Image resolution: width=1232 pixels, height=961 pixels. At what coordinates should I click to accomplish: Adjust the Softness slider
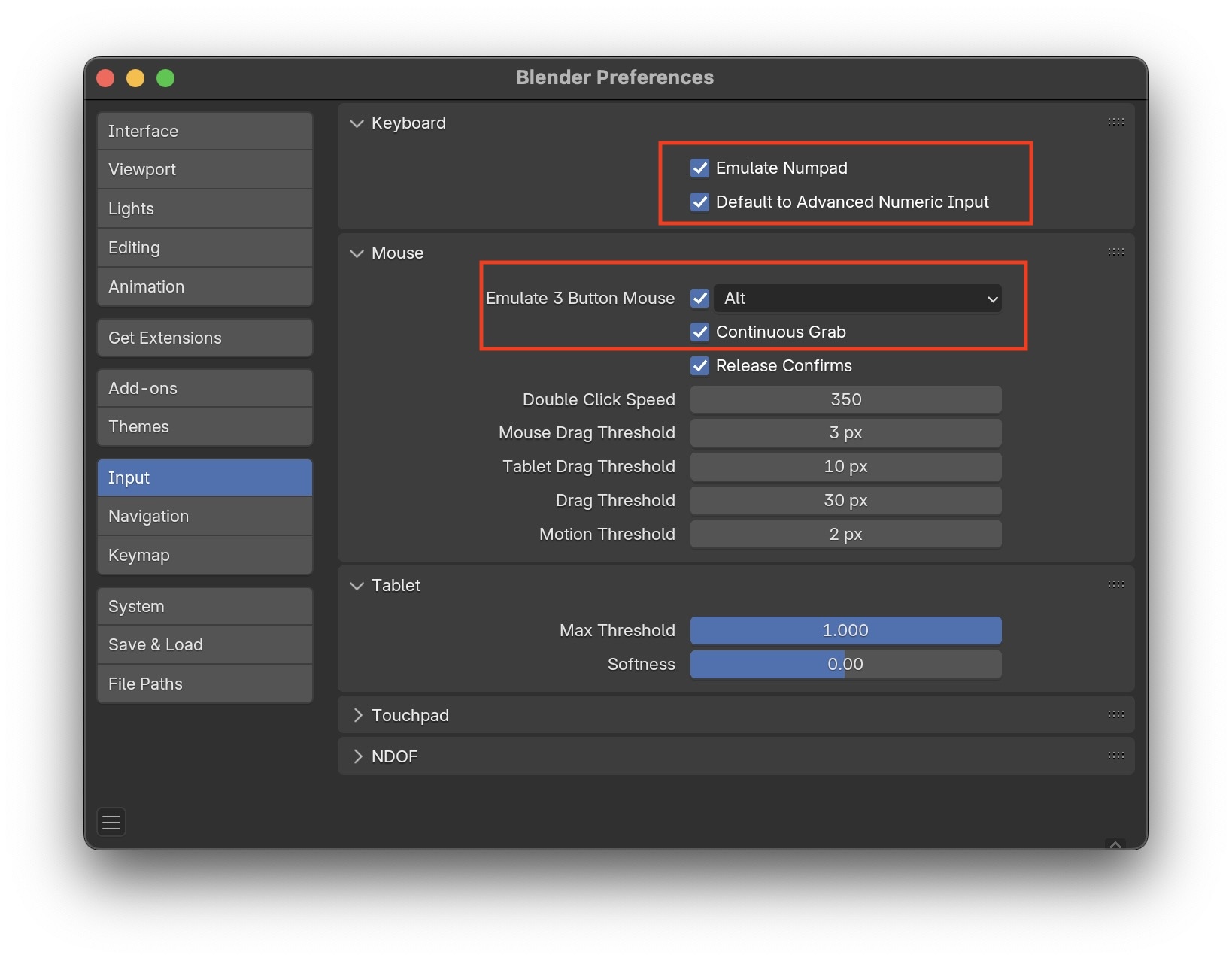pyautogui.click(x=845, y=664)
